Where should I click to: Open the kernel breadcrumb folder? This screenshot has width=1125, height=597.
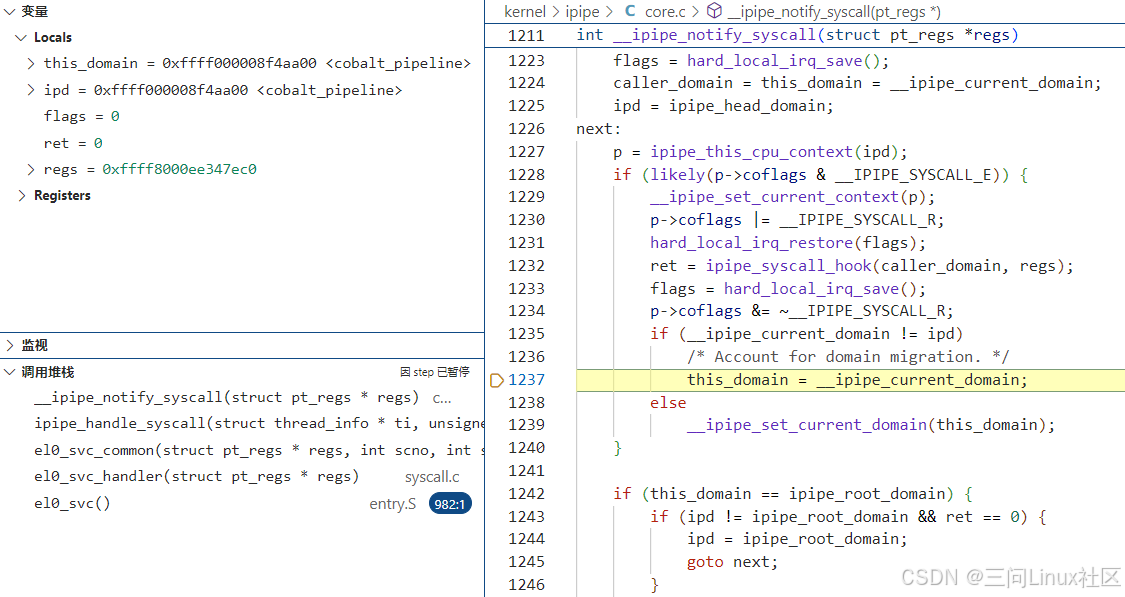pyautogui.click(x=524, y=11)
